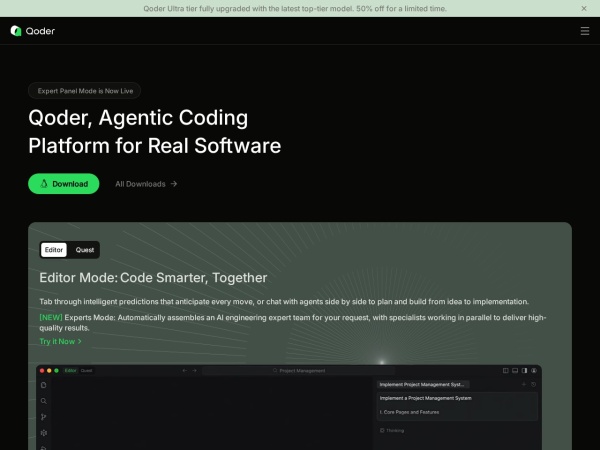Click the Download button

(x=64, y=184)
